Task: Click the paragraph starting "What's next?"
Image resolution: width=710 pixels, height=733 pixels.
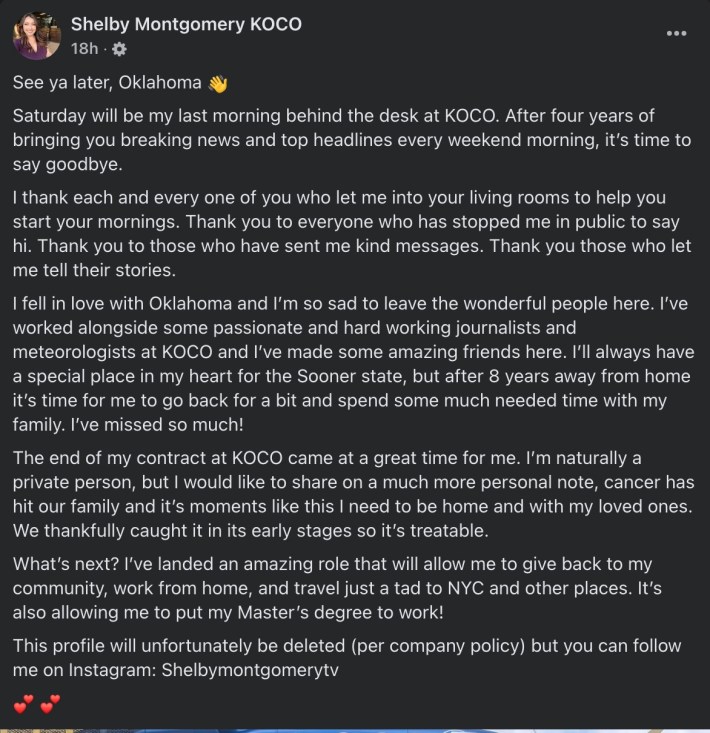Action: pos(337,588)
